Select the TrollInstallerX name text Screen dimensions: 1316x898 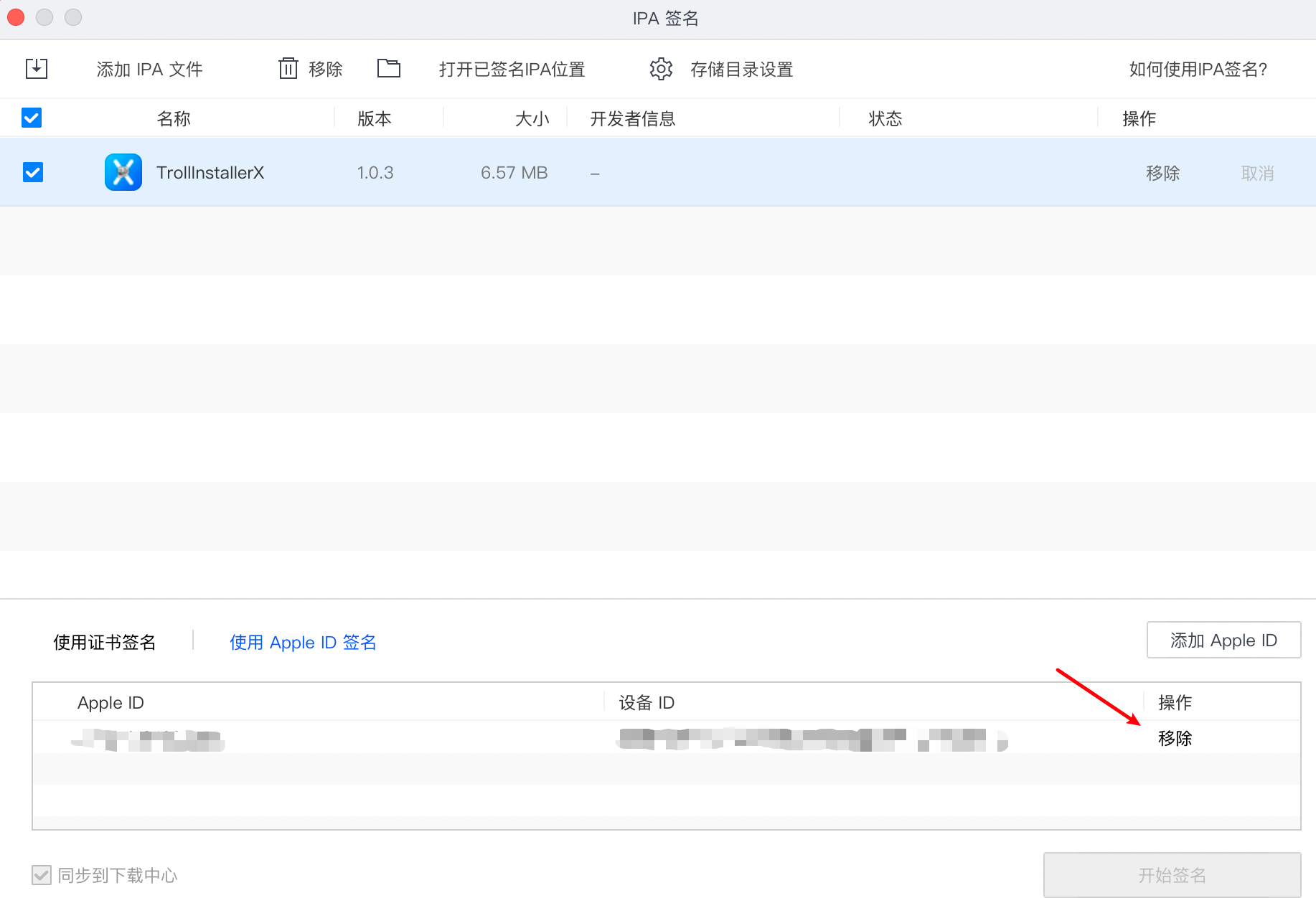coord(210,173)
